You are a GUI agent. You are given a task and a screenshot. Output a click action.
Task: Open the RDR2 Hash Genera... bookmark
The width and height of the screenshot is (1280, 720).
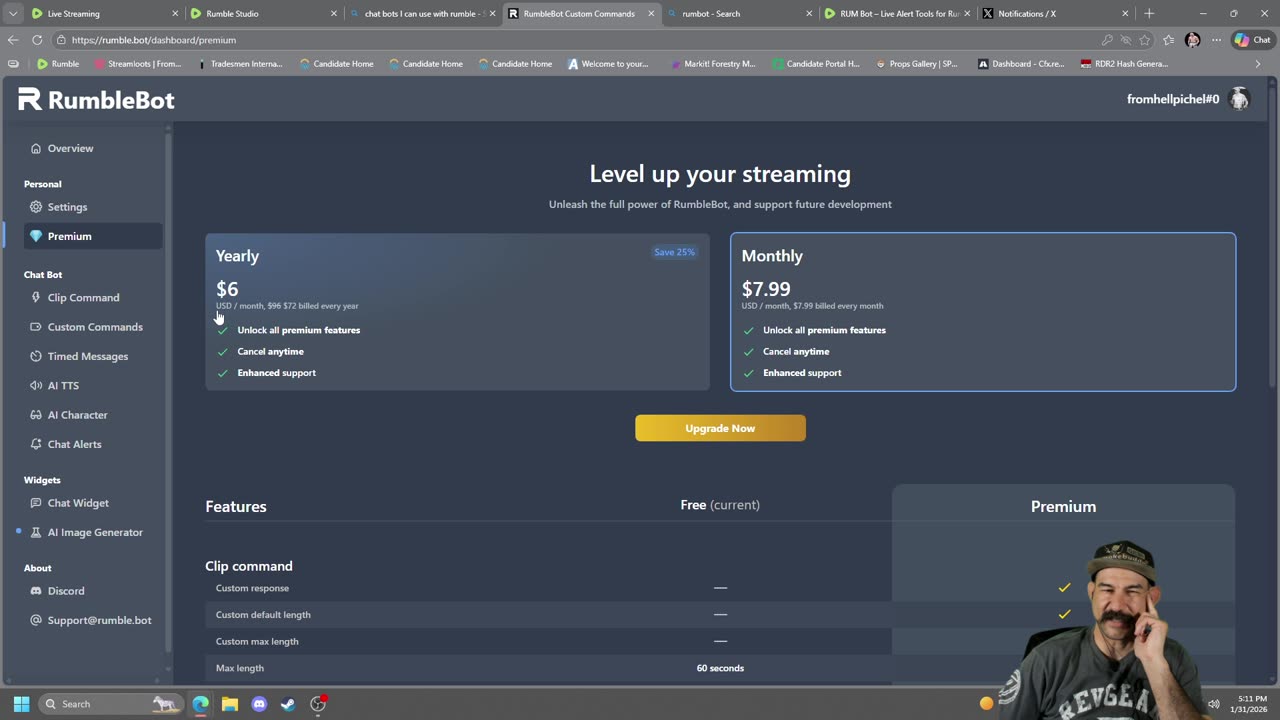point(1124,64)
